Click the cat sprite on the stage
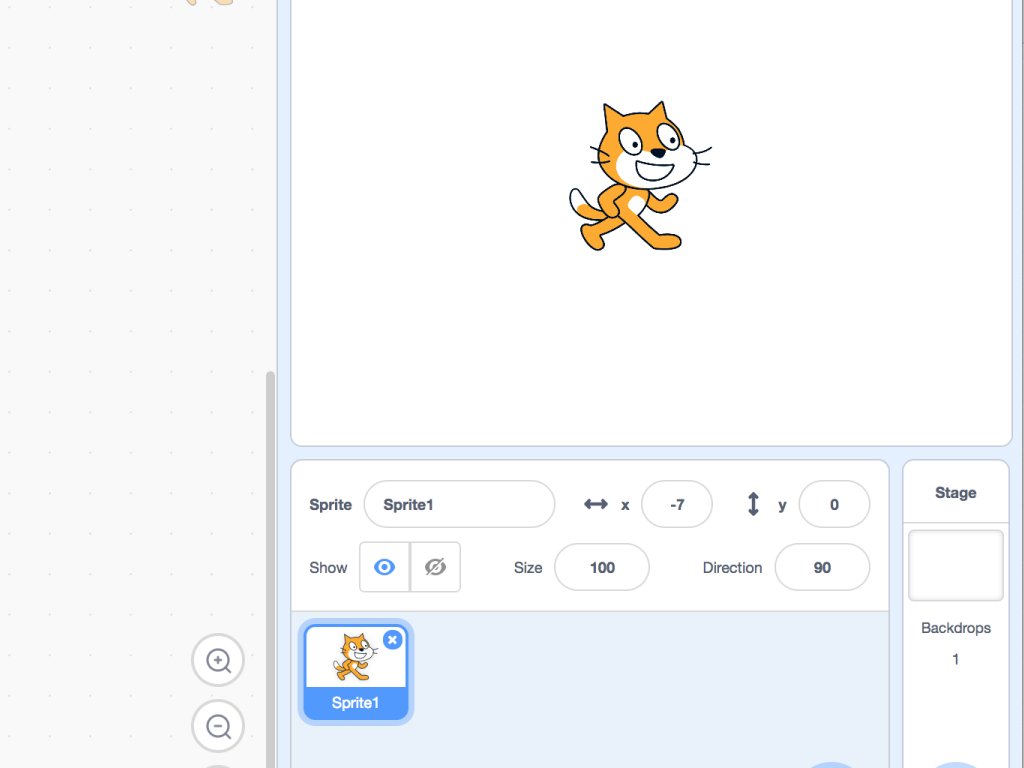 pos(639,176)
